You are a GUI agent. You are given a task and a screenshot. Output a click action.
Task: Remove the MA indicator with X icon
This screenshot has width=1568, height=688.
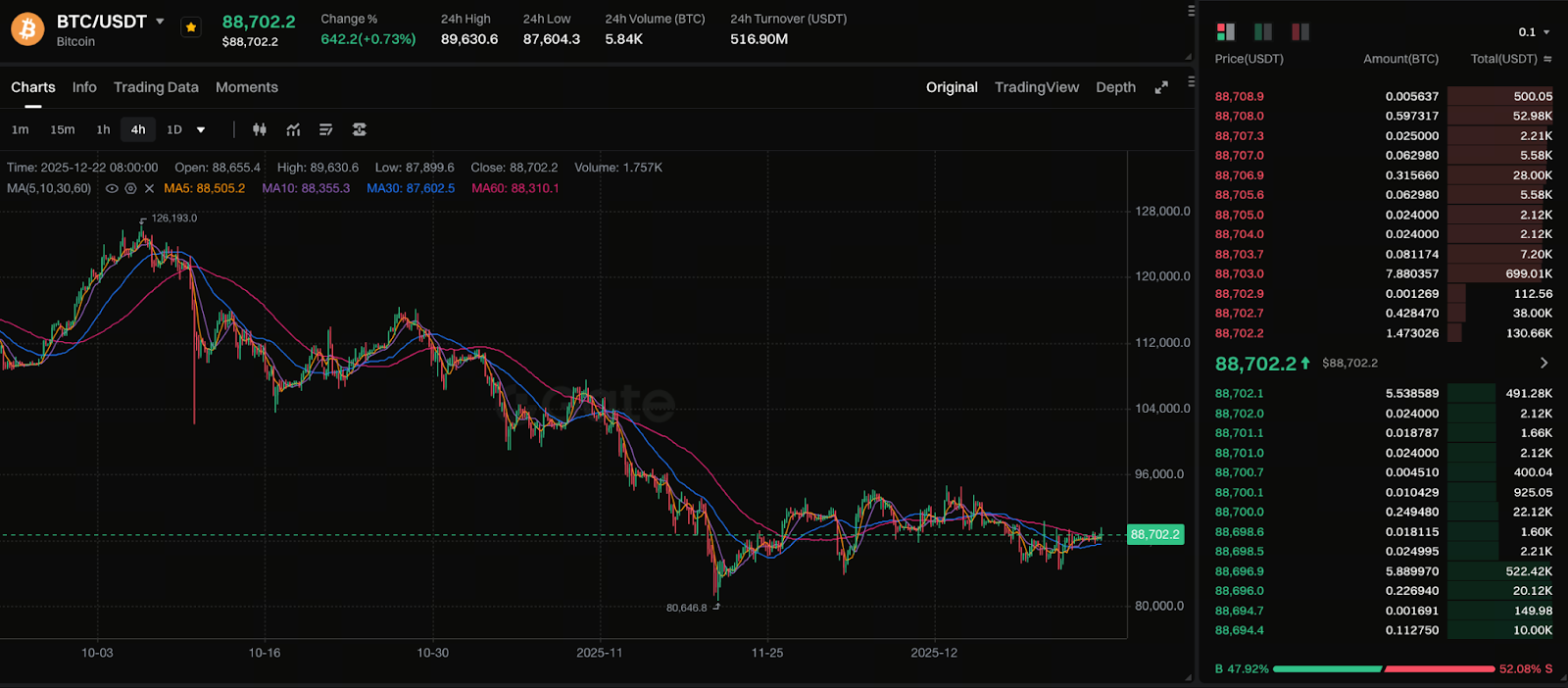[x=149, y=188]
